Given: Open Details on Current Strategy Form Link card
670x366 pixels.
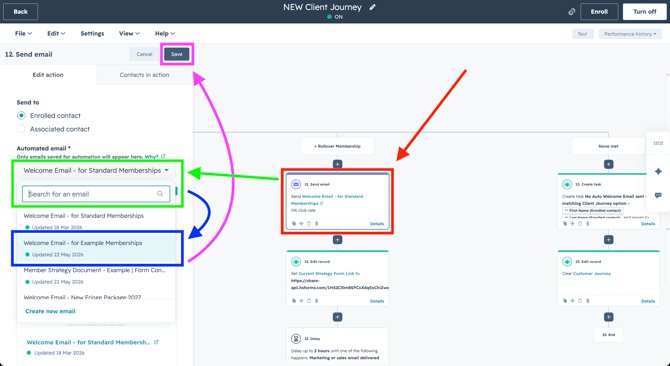Looking at the screenshot, I should coord(377,301).
